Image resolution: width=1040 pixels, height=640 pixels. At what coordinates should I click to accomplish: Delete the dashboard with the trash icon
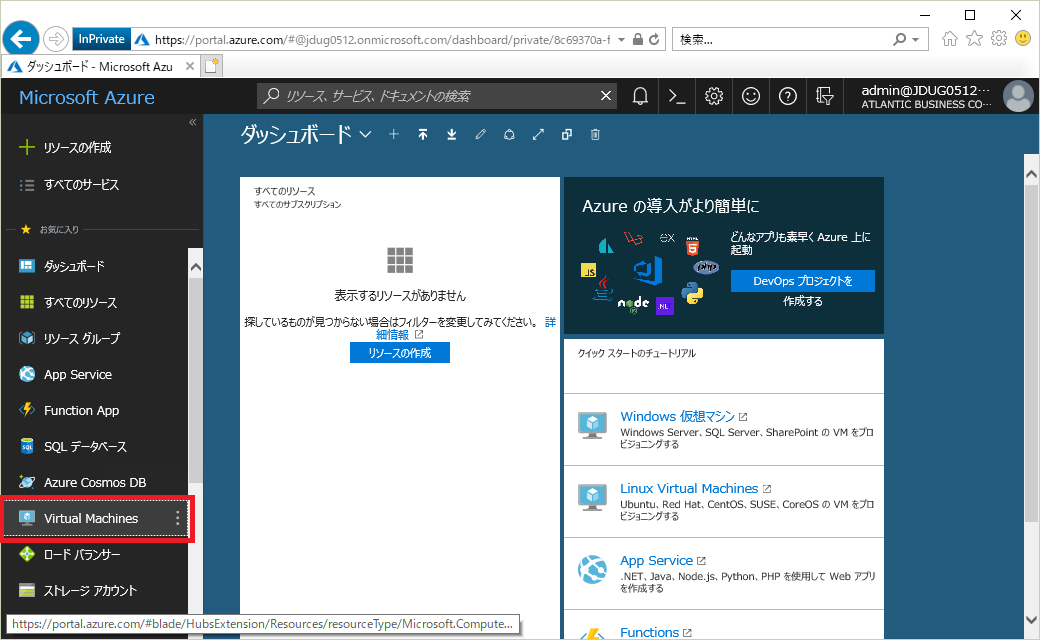[x=595, y=135]
